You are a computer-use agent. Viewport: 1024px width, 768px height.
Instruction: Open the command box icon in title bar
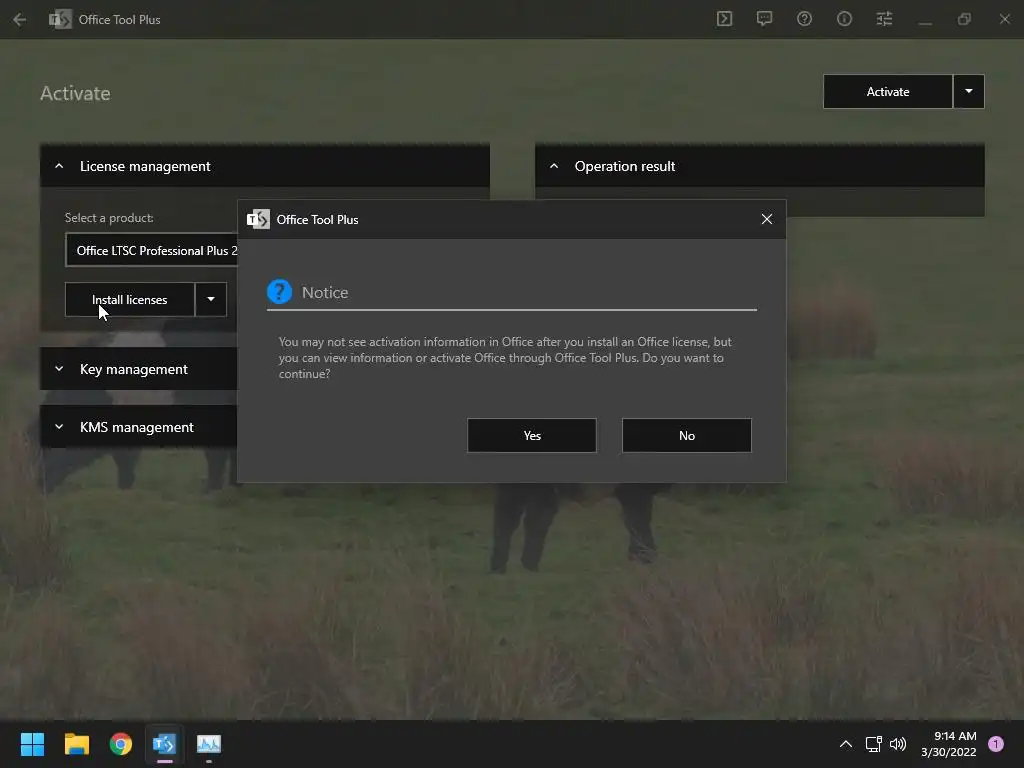724,19
